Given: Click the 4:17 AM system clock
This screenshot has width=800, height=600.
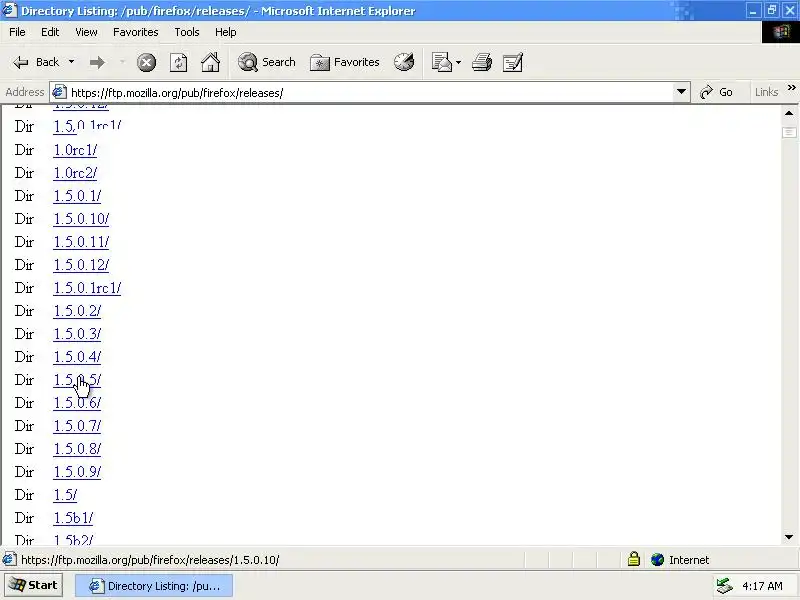Looking at the screenshot, I should (762, 586).
